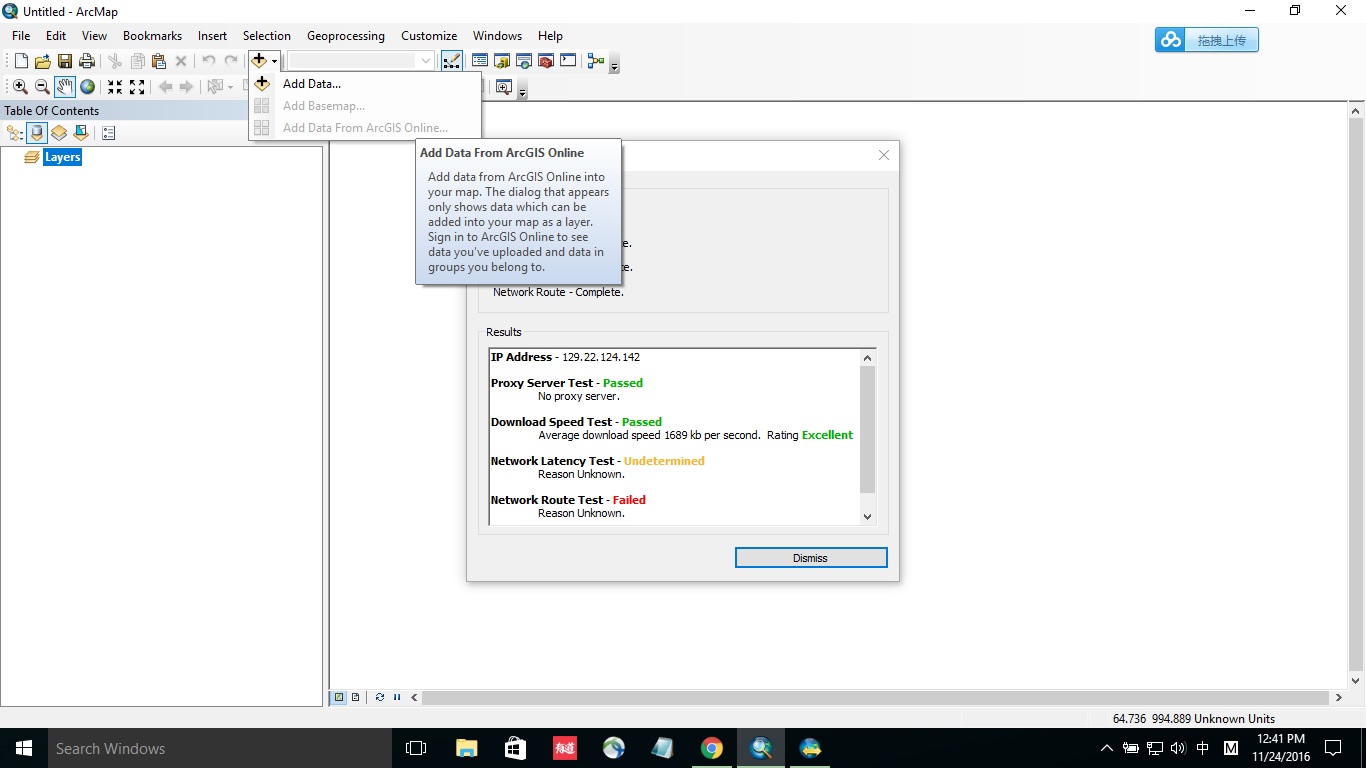Go forward to next extent
Screen dimensions: 1366x768
(x=187, y=87)
